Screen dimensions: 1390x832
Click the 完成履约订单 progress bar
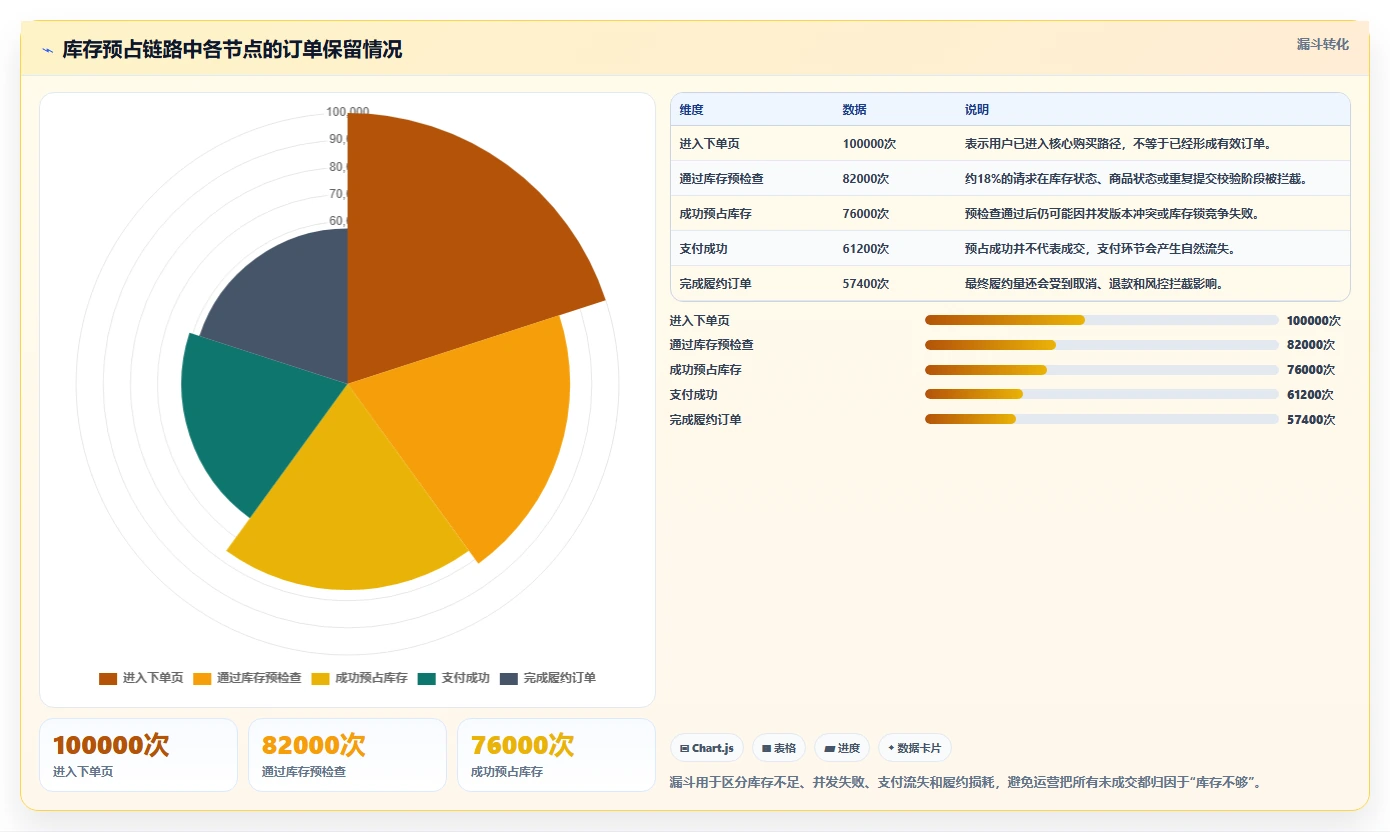coord(1102,420)
